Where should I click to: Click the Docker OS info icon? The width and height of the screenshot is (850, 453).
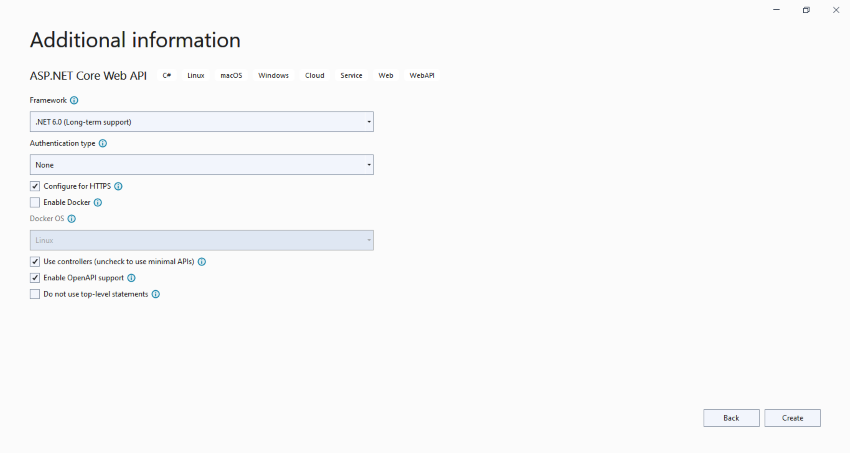(72, 219)
